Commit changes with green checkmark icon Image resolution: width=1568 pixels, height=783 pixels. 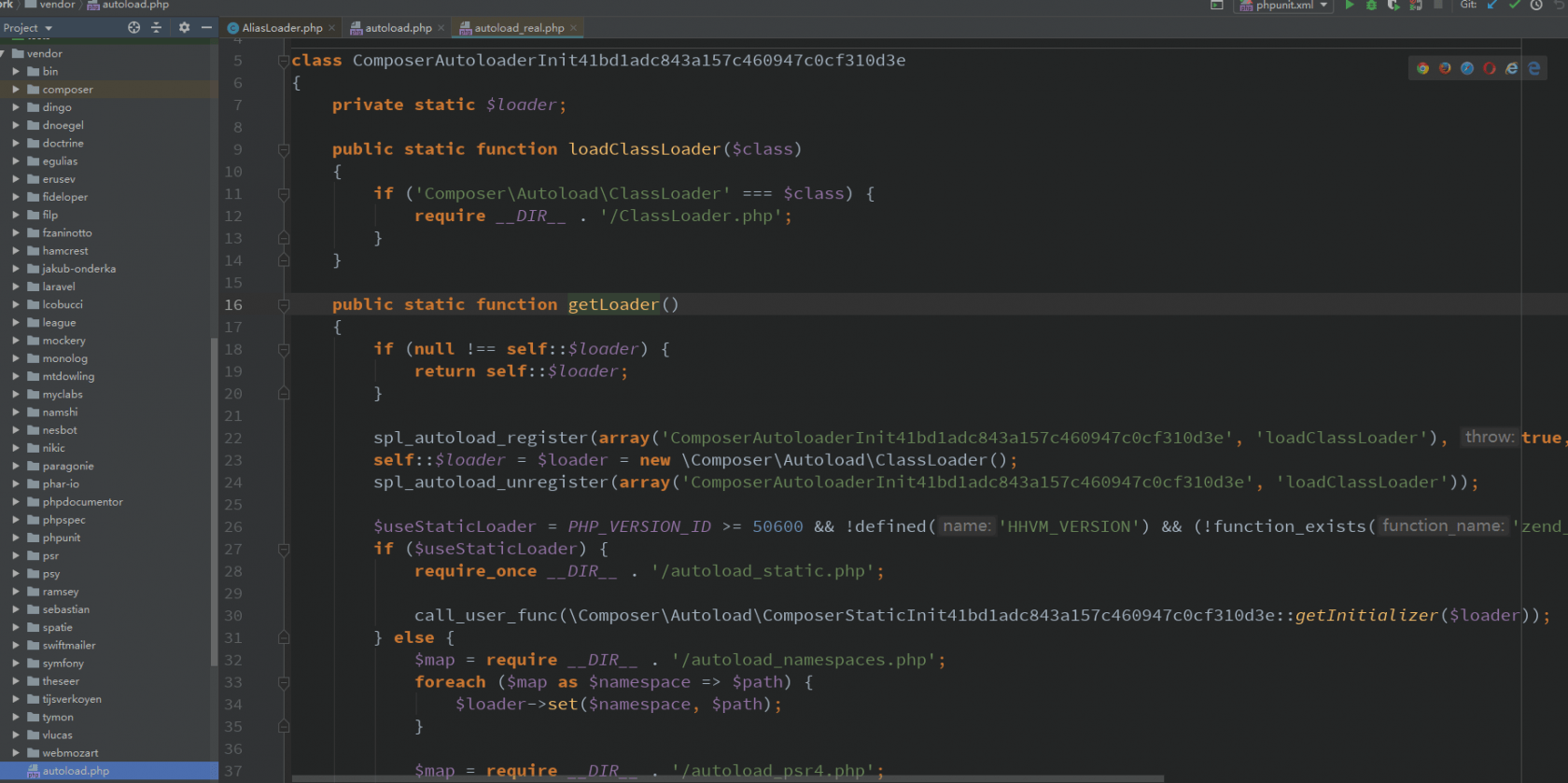pos(1514,5)
